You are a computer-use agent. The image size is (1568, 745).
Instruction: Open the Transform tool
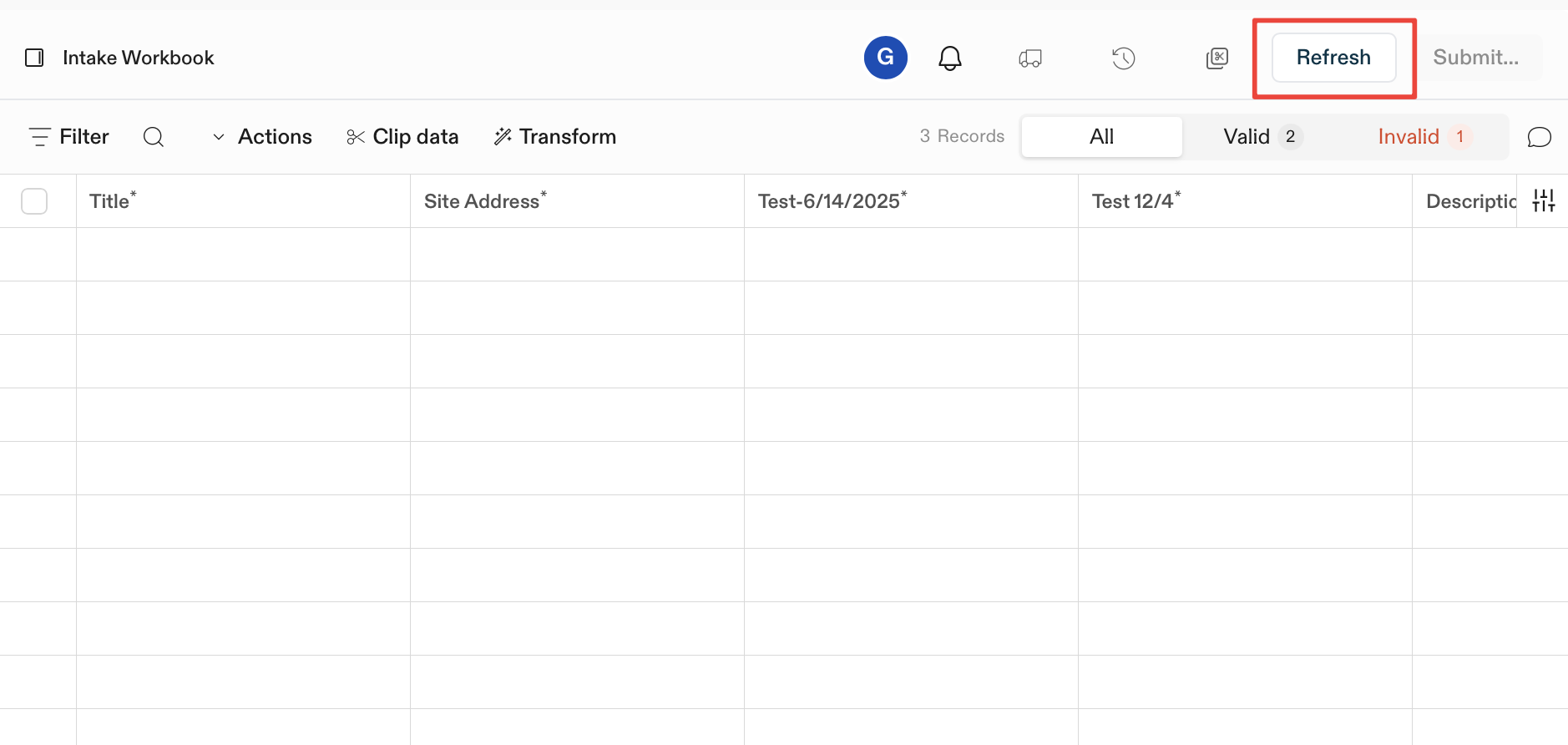point(555,136)
